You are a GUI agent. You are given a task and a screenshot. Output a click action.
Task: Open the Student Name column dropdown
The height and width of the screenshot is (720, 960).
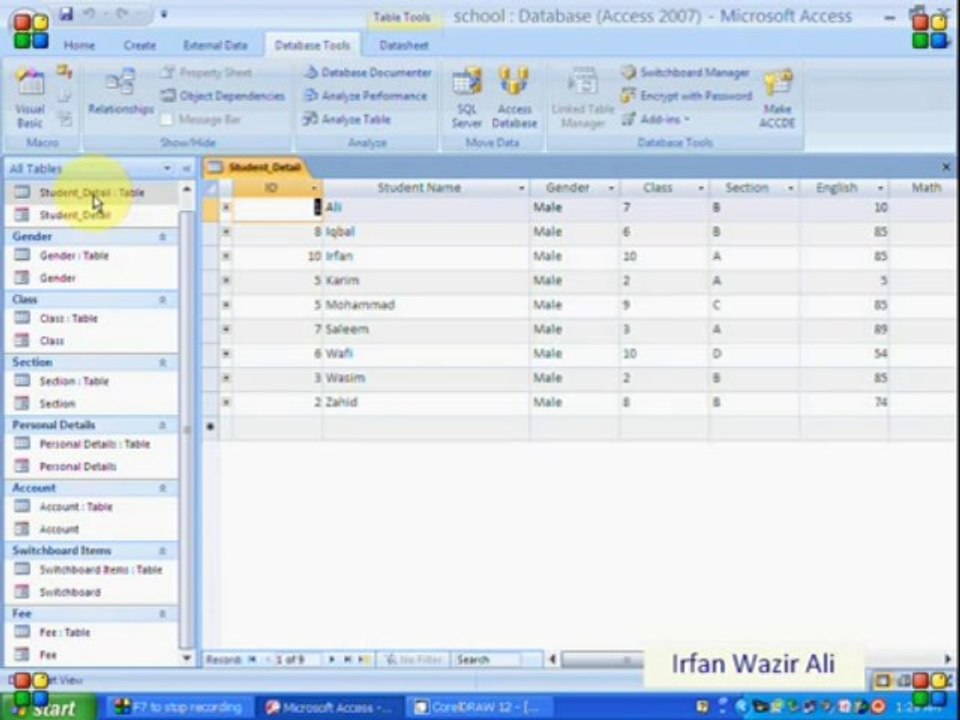pos(522,188)
